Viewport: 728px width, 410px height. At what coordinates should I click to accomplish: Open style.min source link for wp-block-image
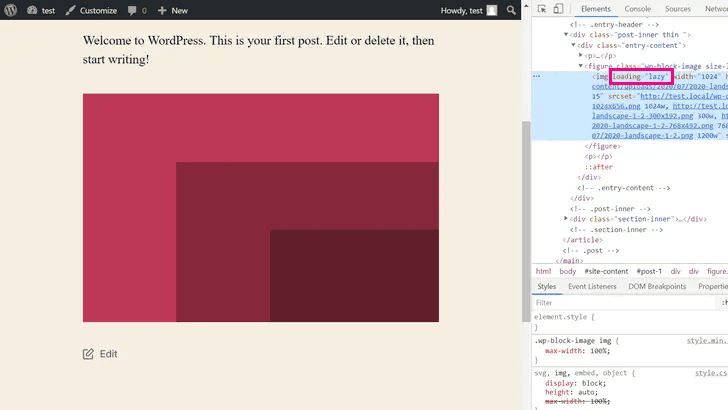pyautogui.click(x=707, y=340)
